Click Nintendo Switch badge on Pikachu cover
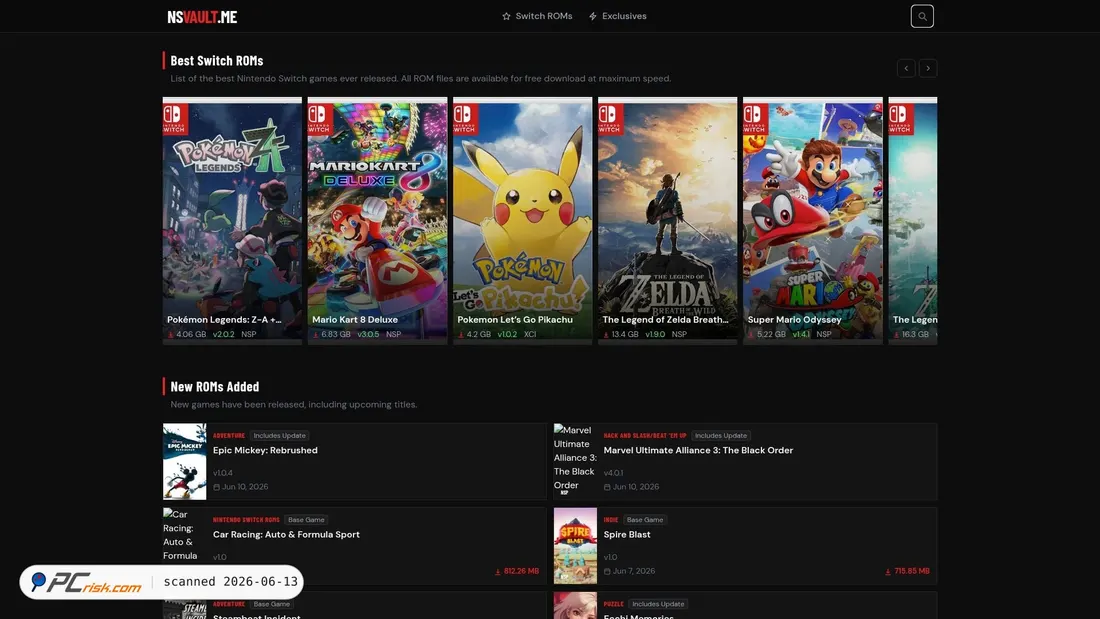 (465, 119)
